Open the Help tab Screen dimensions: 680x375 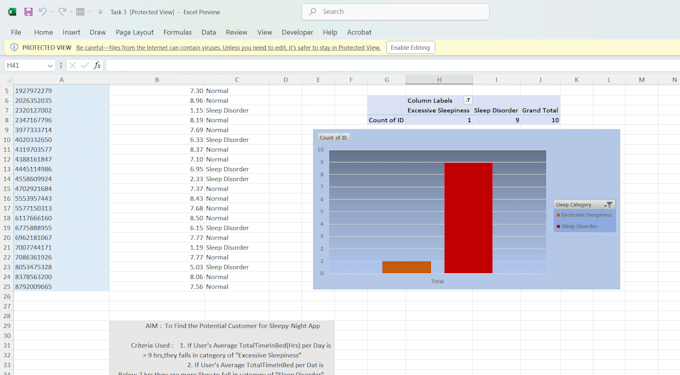330,32
